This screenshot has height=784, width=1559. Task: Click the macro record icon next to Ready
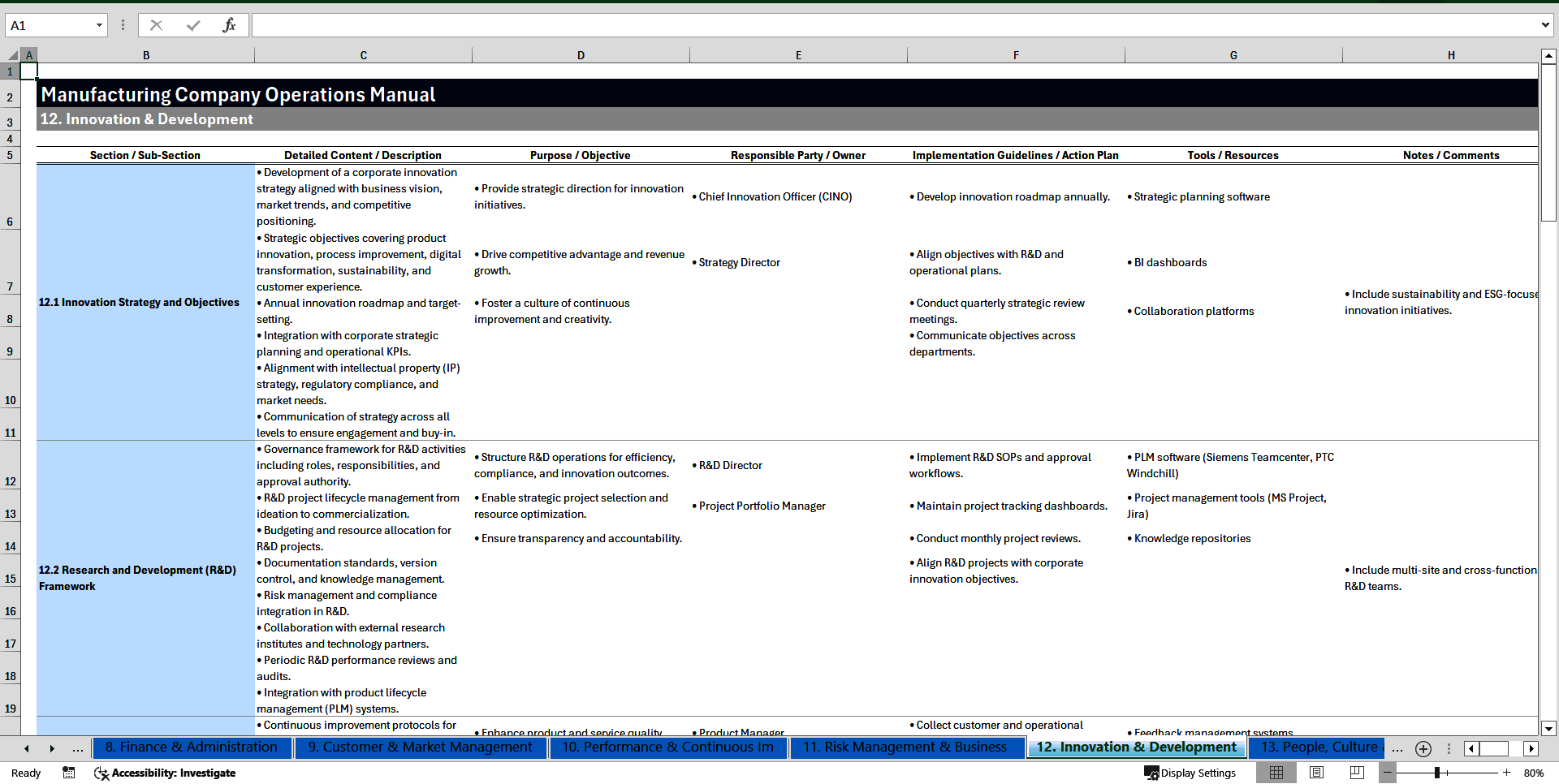point(69,773)
